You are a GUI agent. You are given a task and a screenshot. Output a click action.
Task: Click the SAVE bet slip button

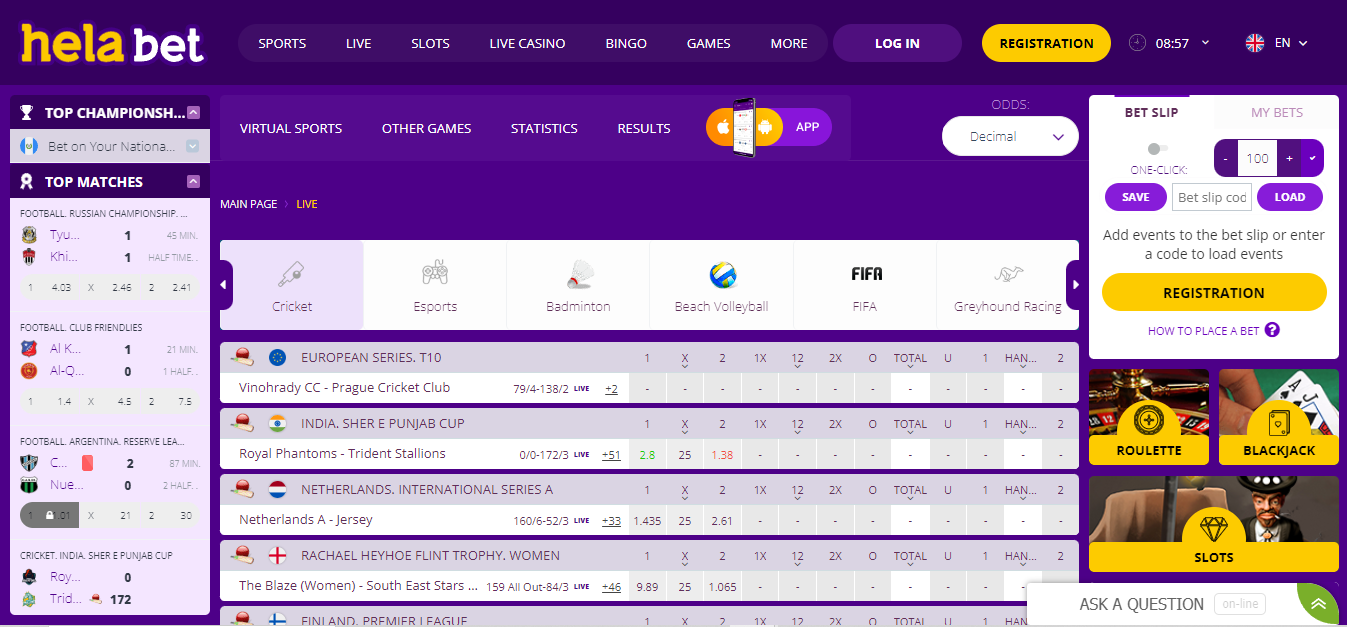pyautogui.click(x=1135, y=197)
